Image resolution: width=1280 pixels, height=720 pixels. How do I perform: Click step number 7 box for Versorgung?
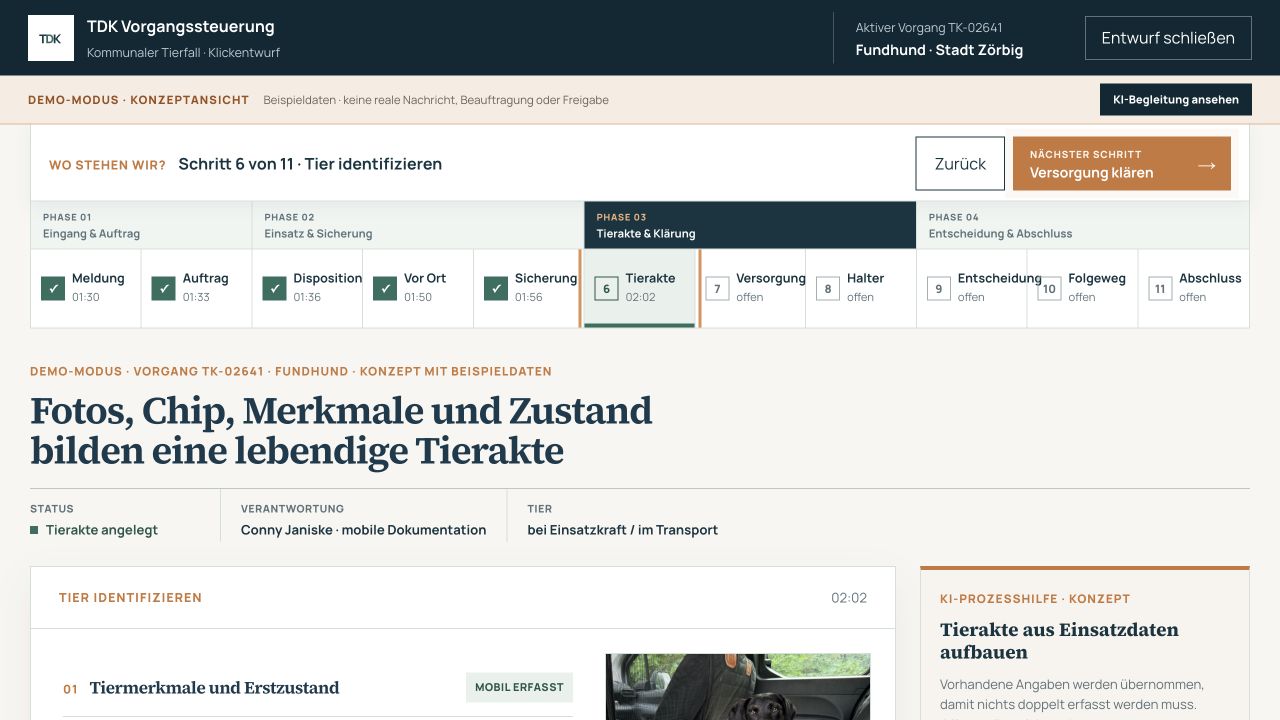[717, 288]
